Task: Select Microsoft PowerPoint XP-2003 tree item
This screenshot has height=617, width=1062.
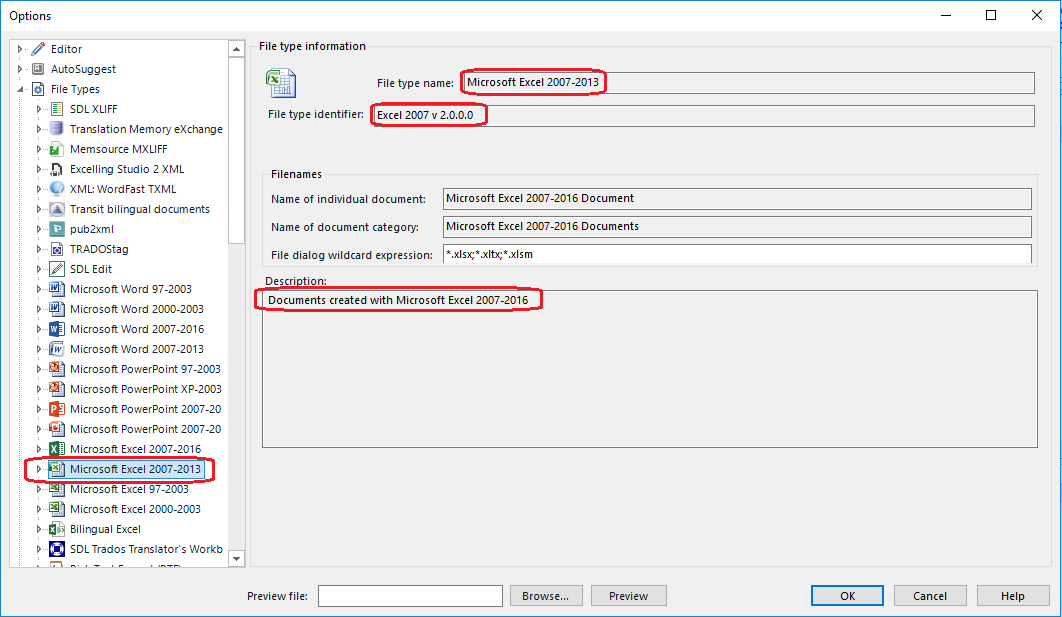Action: click(x=146, y=389)
